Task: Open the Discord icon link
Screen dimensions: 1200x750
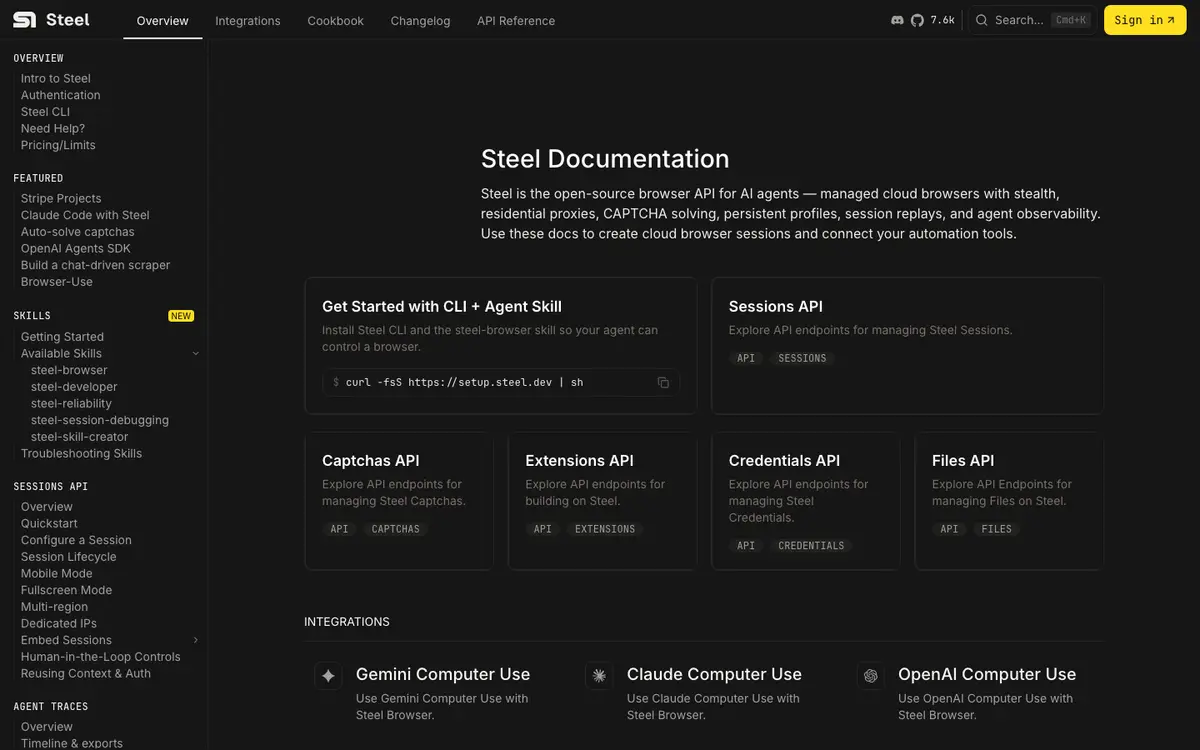Action: [897, 20]
